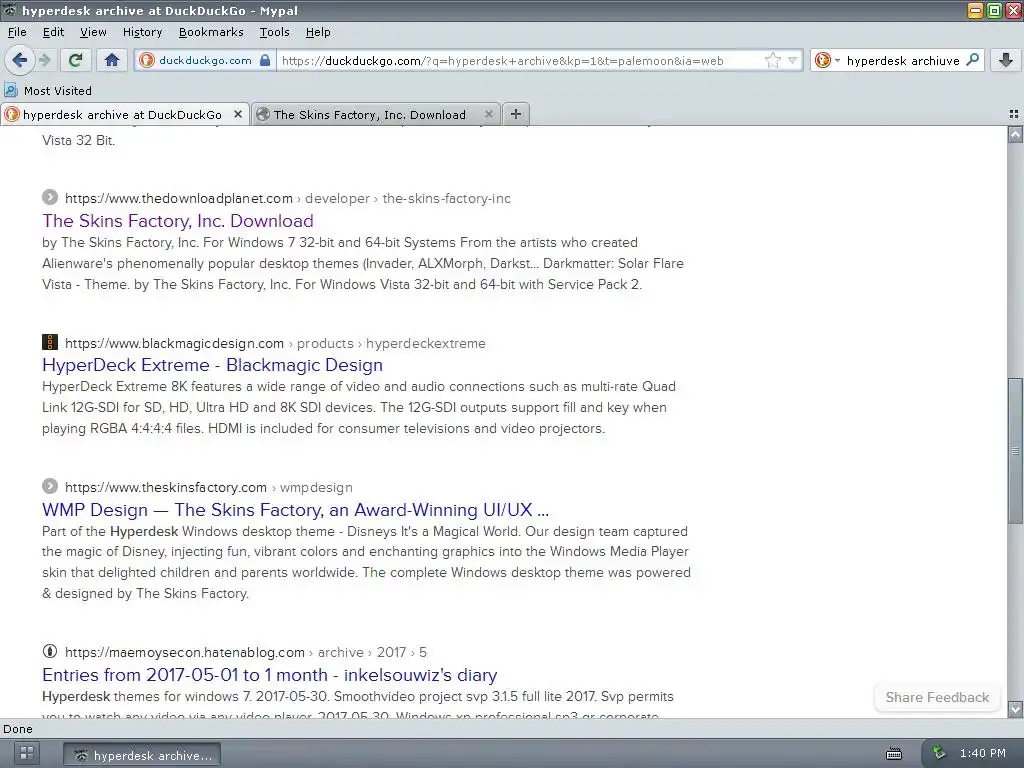Image resolution: width=1024 pixels, height=768 pixels.
Task: Open The Skins Factory, Inc. Download result
Action: click(178, 221)
